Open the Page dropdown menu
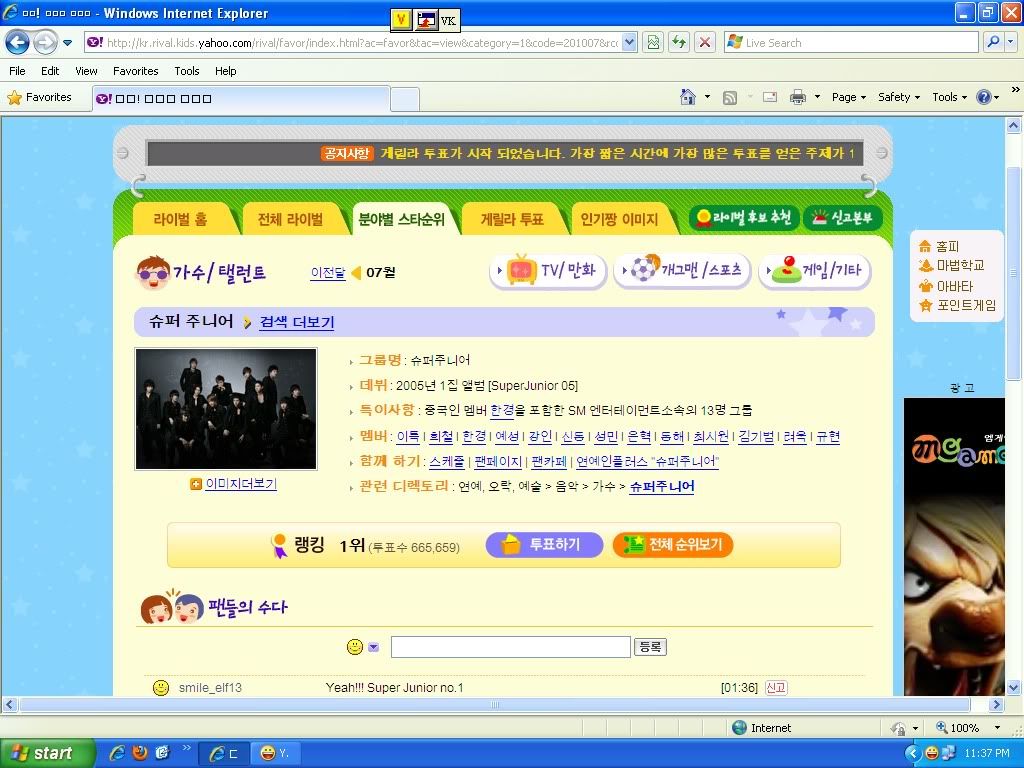 coord(848,97)
